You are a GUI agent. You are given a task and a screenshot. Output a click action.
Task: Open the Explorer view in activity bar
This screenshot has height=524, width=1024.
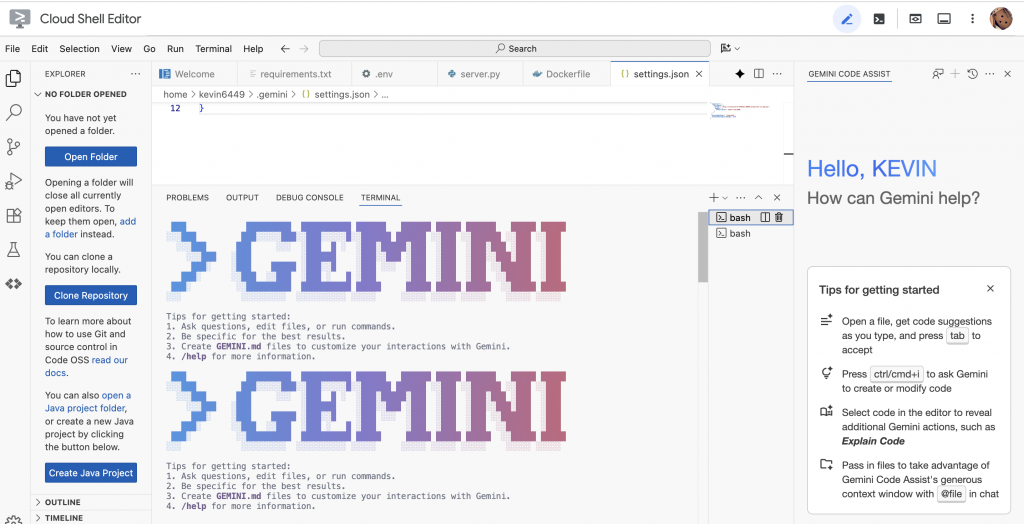[13, 78]
